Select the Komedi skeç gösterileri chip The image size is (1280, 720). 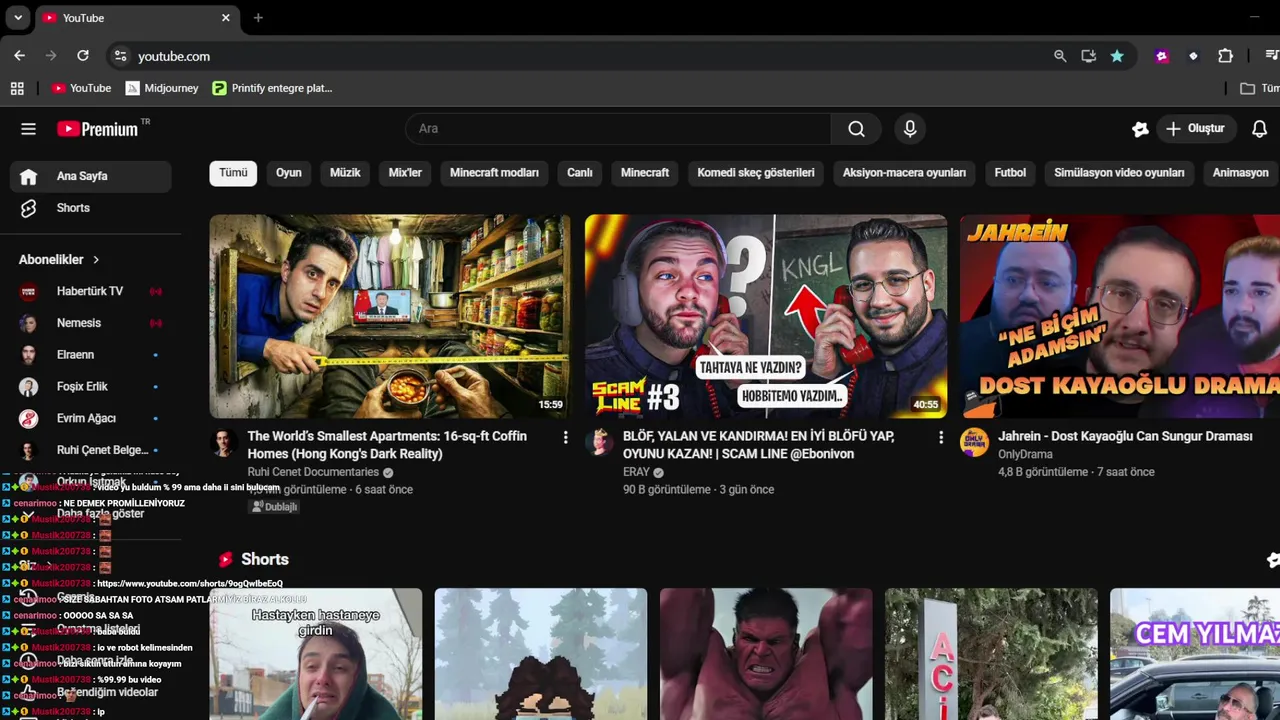[756, 173]
